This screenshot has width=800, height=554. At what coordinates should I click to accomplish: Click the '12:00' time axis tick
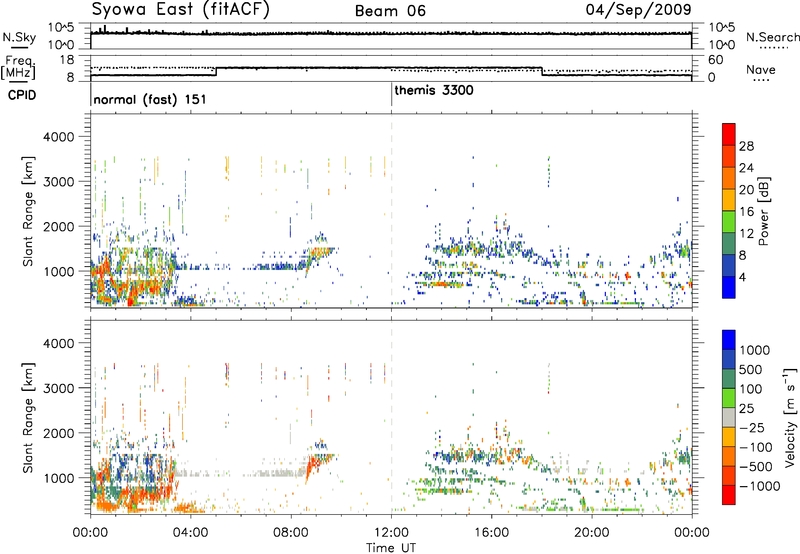pyautogui.click(x=391, y=532)
